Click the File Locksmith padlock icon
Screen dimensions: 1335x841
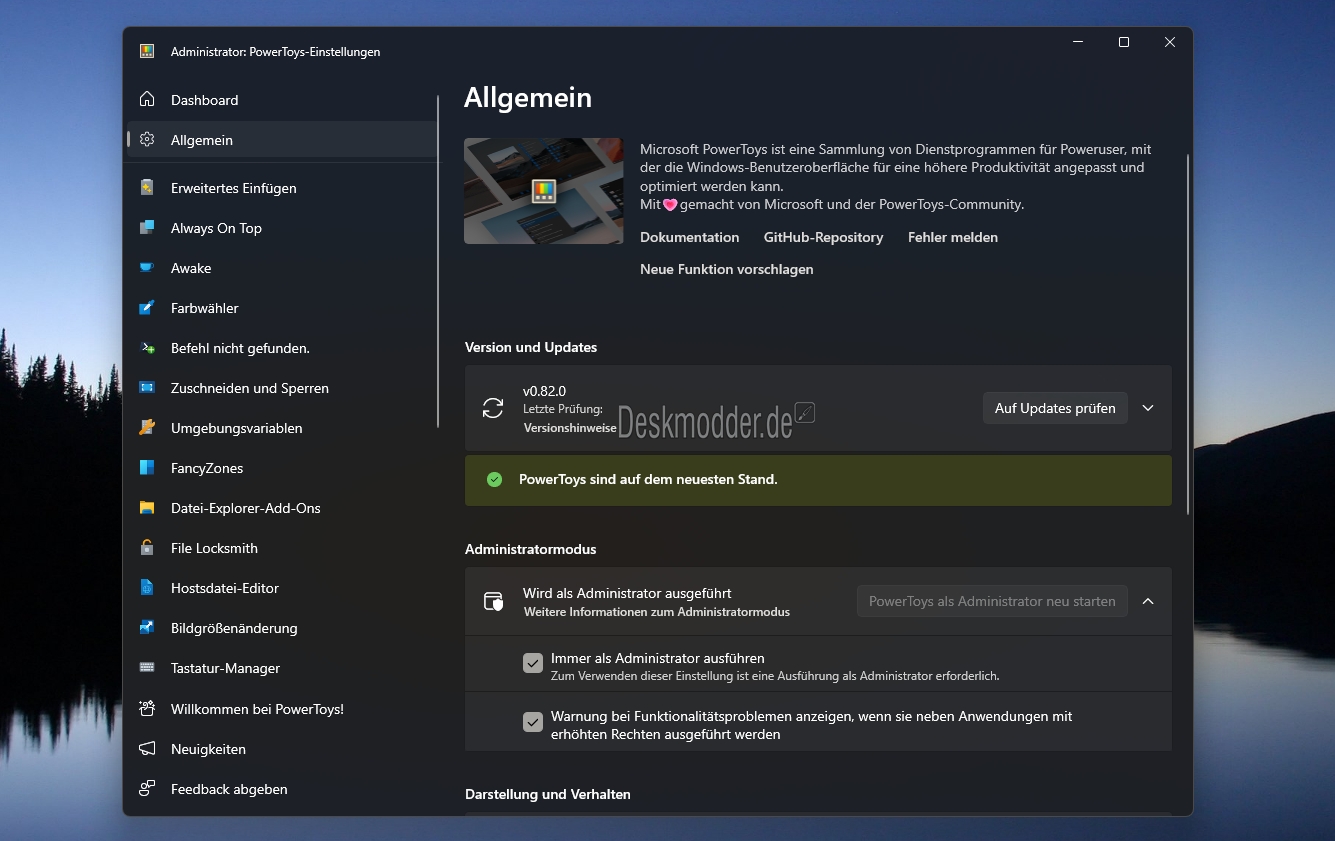point(147,548)
